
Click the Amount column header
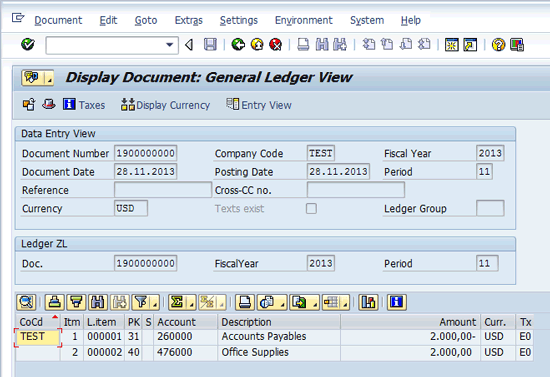(x=410, y=322)
